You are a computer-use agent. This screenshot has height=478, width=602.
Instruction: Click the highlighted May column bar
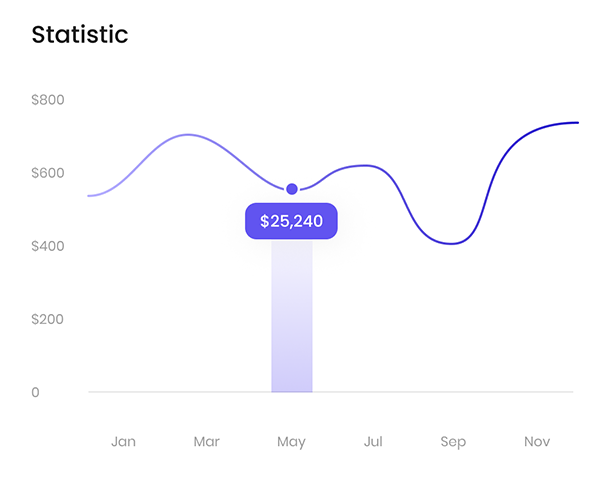(292, 316)
